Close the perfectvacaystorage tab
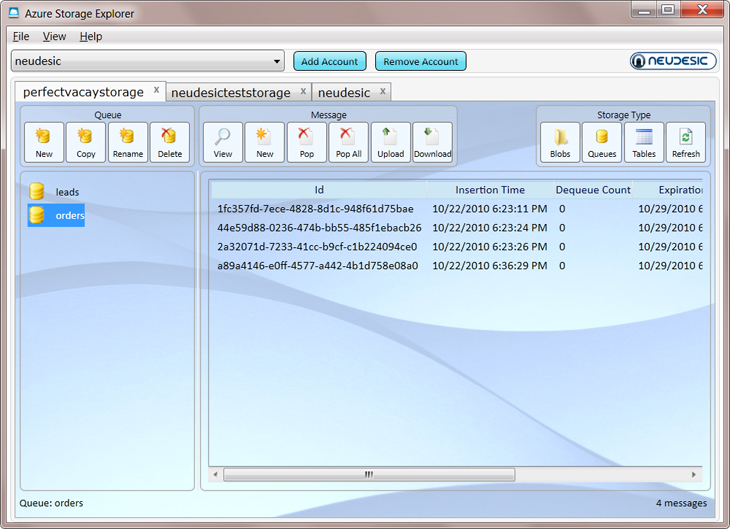The width and height of the screenshot is (730, 529). coord(156,90)
